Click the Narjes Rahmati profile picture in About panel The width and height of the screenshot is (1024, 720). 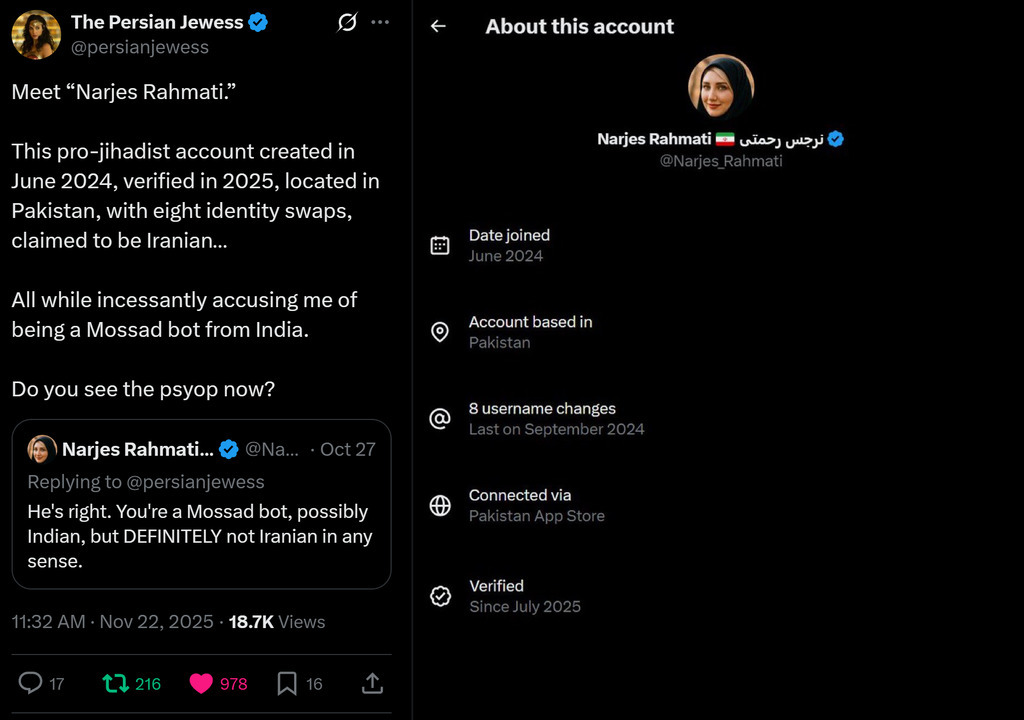721,87
